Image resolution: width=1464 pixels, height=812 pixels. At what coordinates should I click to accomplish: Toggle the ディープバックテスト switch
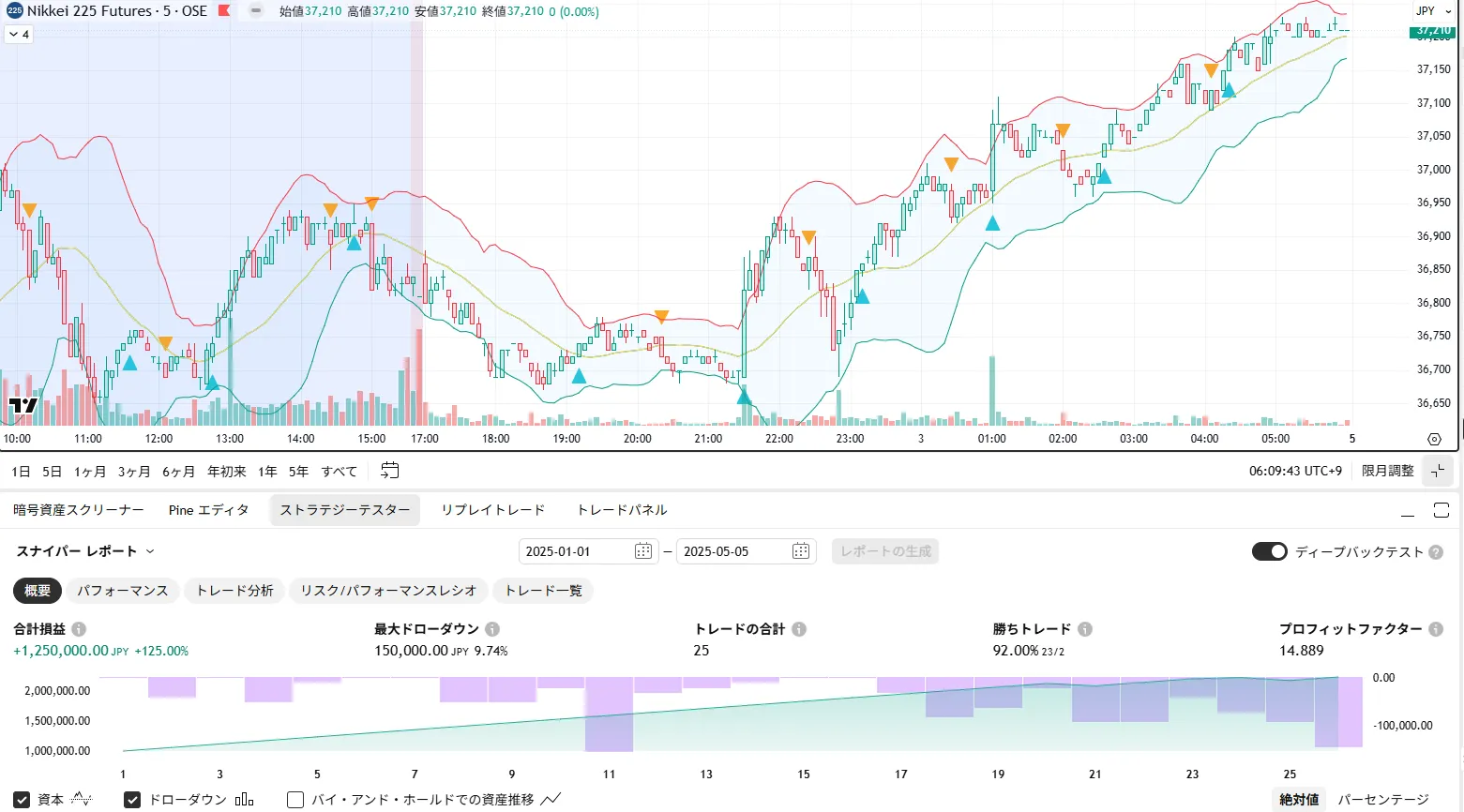click(x=1269, y=551)
